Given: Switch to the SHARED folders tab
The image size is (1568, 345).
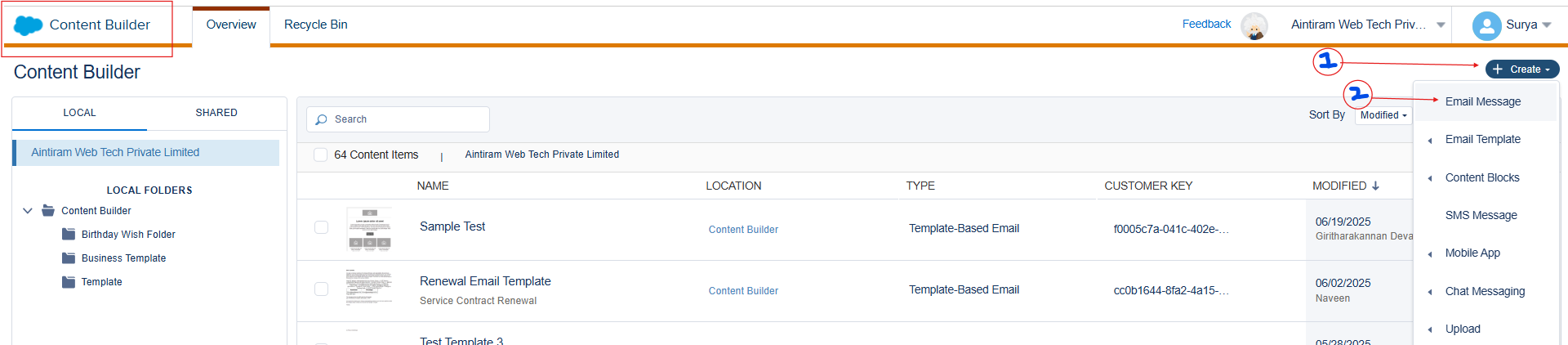Looking at the screenshot, I should [x=216, y=113].
